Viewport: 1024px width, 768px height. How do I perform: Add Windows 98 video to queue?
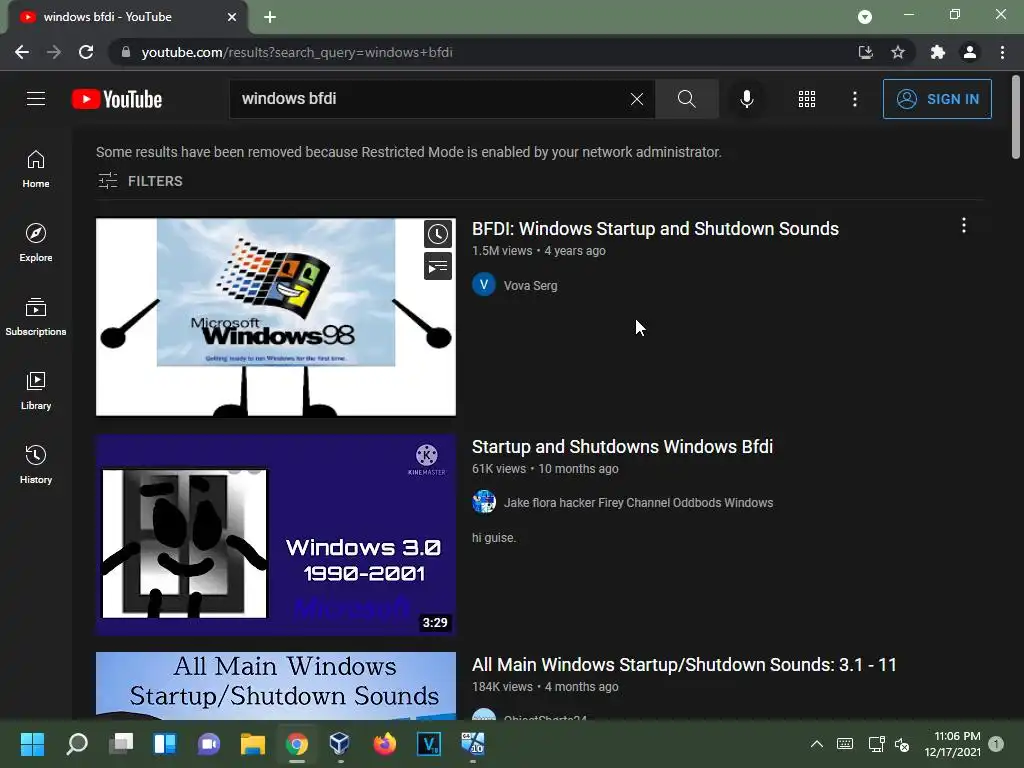point(438,266)
